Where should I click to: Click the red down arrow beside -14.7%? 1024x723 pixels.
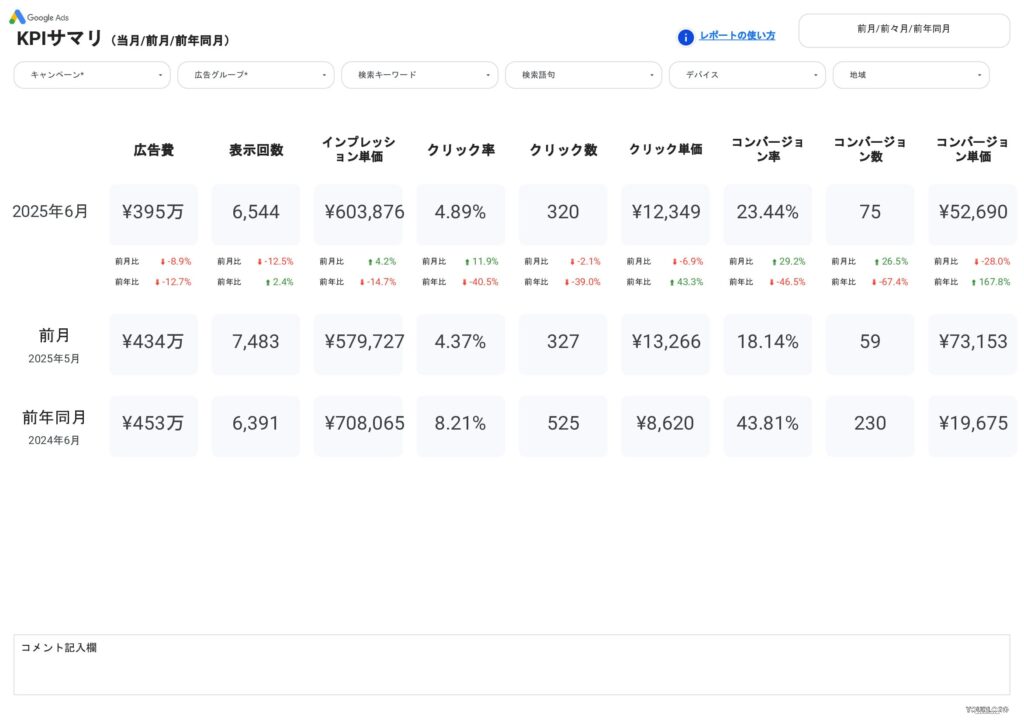coord(362,283)
